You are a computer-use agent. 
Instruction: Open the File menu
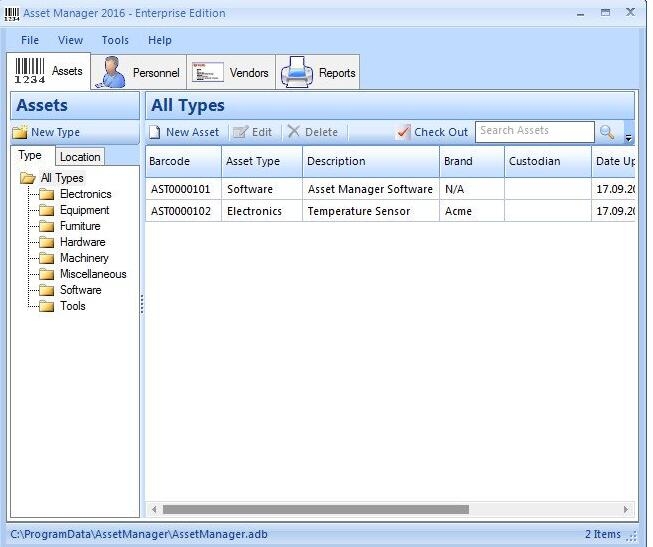(30, 40)
